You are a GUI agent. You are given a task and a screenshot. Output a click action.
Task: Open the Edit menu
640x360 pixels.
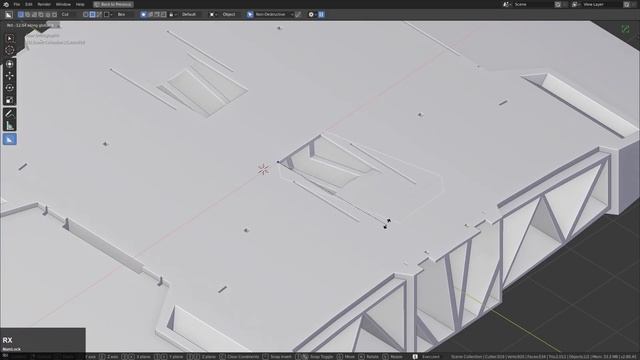click(x=29, y=4)
